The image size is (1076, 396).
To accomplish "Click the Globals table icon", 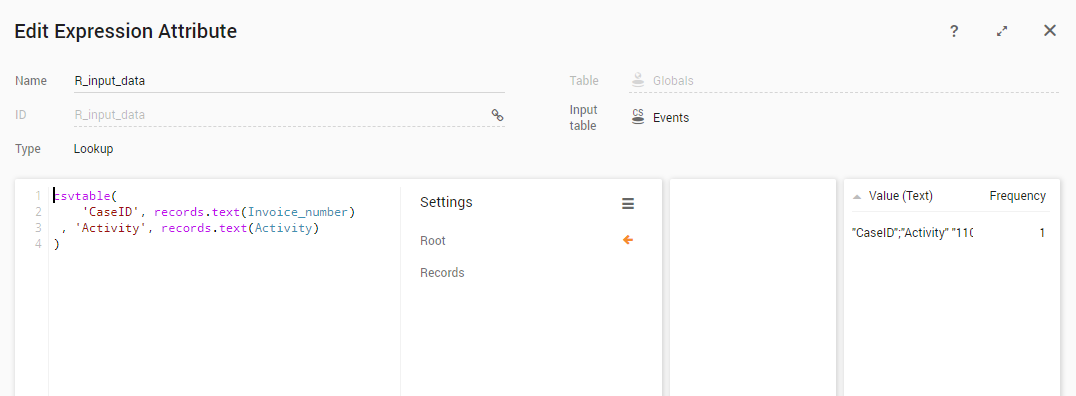I will coord(638,80).
